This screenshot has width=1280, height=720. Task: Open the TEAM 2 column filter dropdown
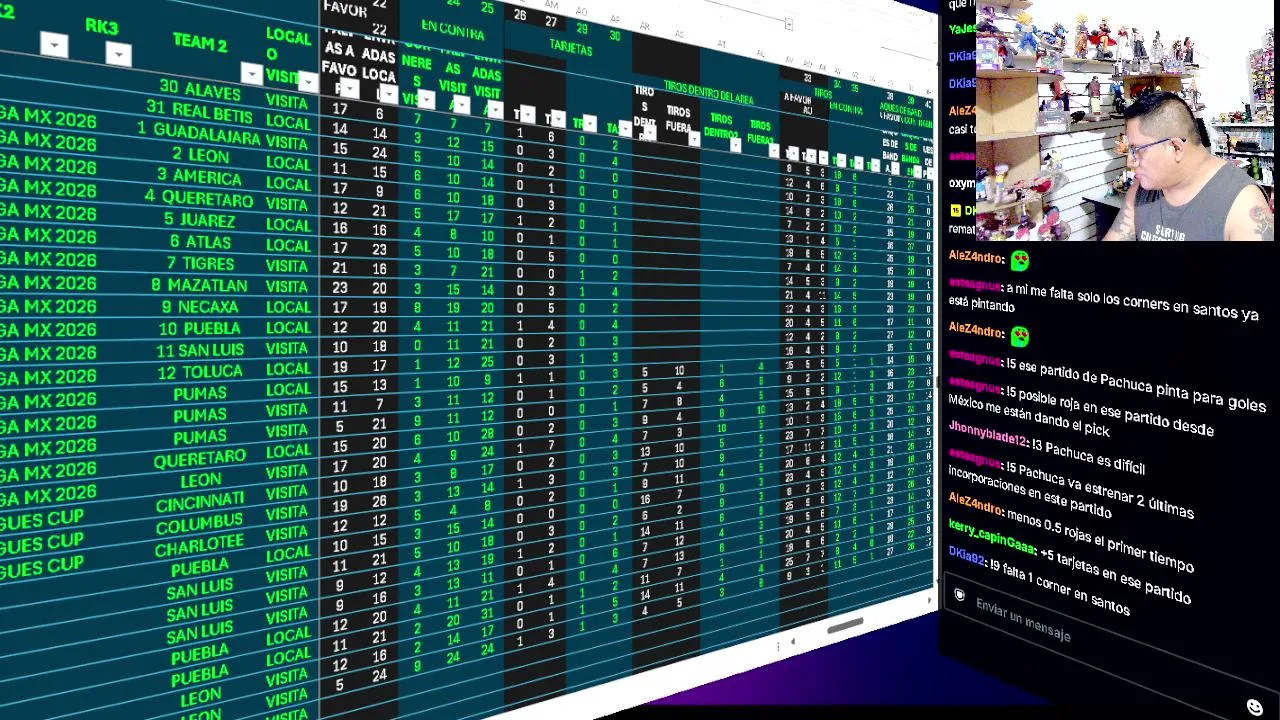pos(251,74)
